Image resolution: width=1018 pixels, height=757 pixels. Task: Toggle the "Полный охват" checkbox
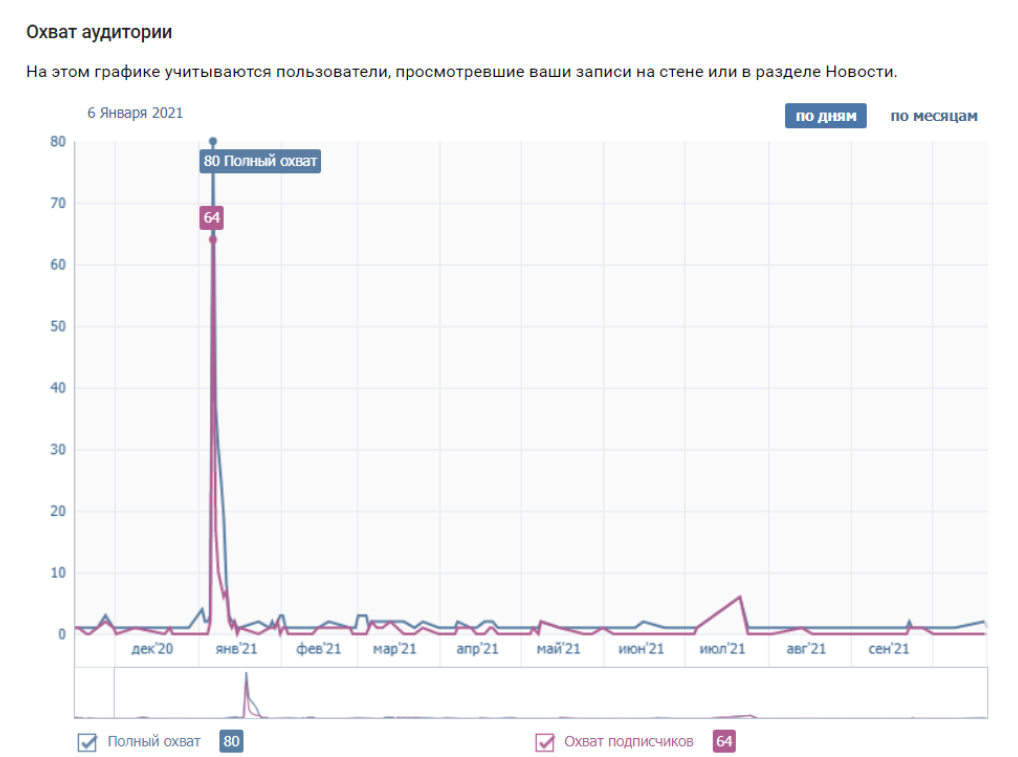87,742
